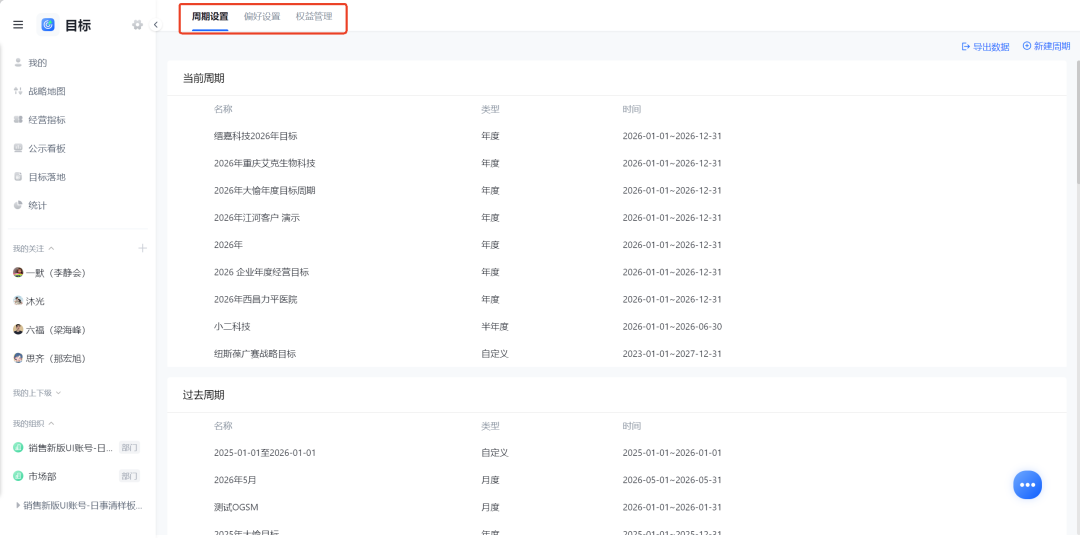Click date 2023-01-01~2027-12-31
The image size is (1080, 538).
click(672, 354)
